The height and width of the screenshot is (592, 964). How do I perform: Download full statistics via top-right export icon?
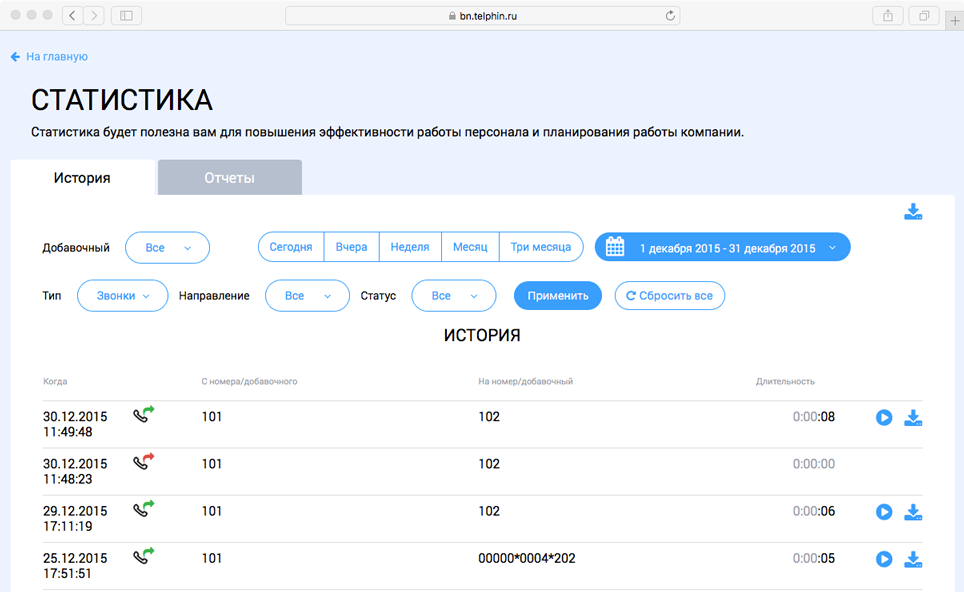912,212
